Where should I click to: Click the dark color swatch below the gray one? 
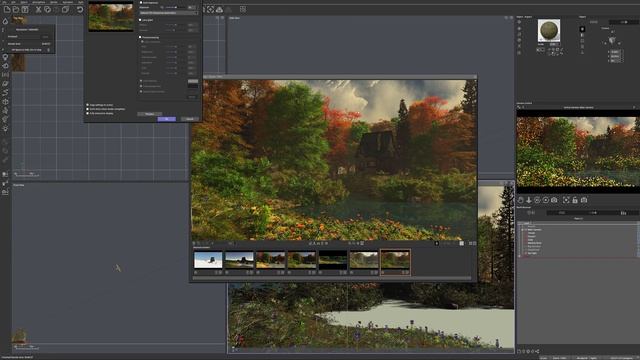[193, 86]
